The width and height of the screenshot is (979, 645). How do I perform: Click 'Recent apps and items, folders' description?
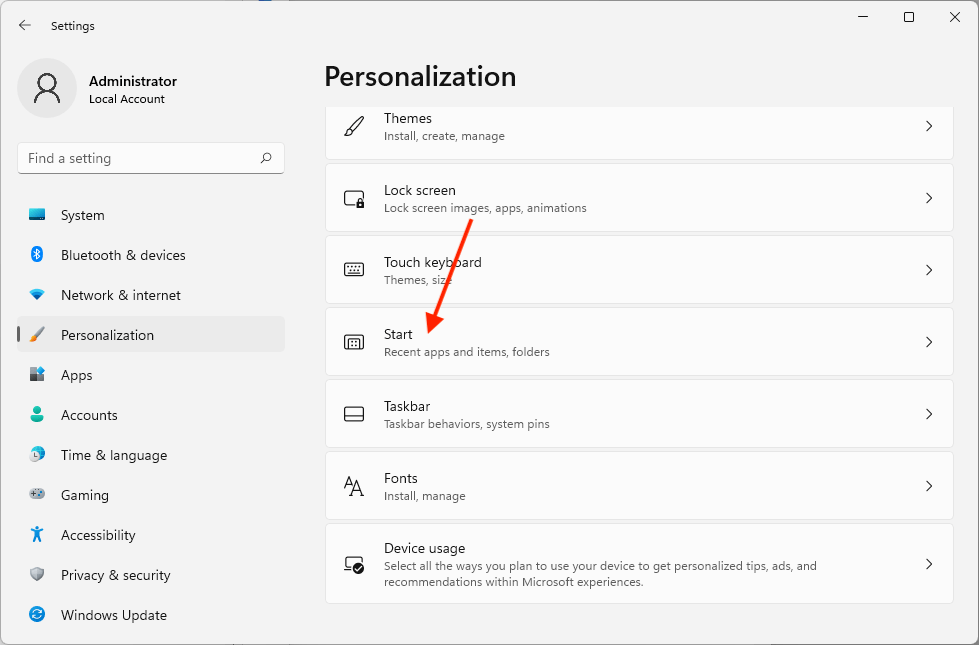(466, 352)
